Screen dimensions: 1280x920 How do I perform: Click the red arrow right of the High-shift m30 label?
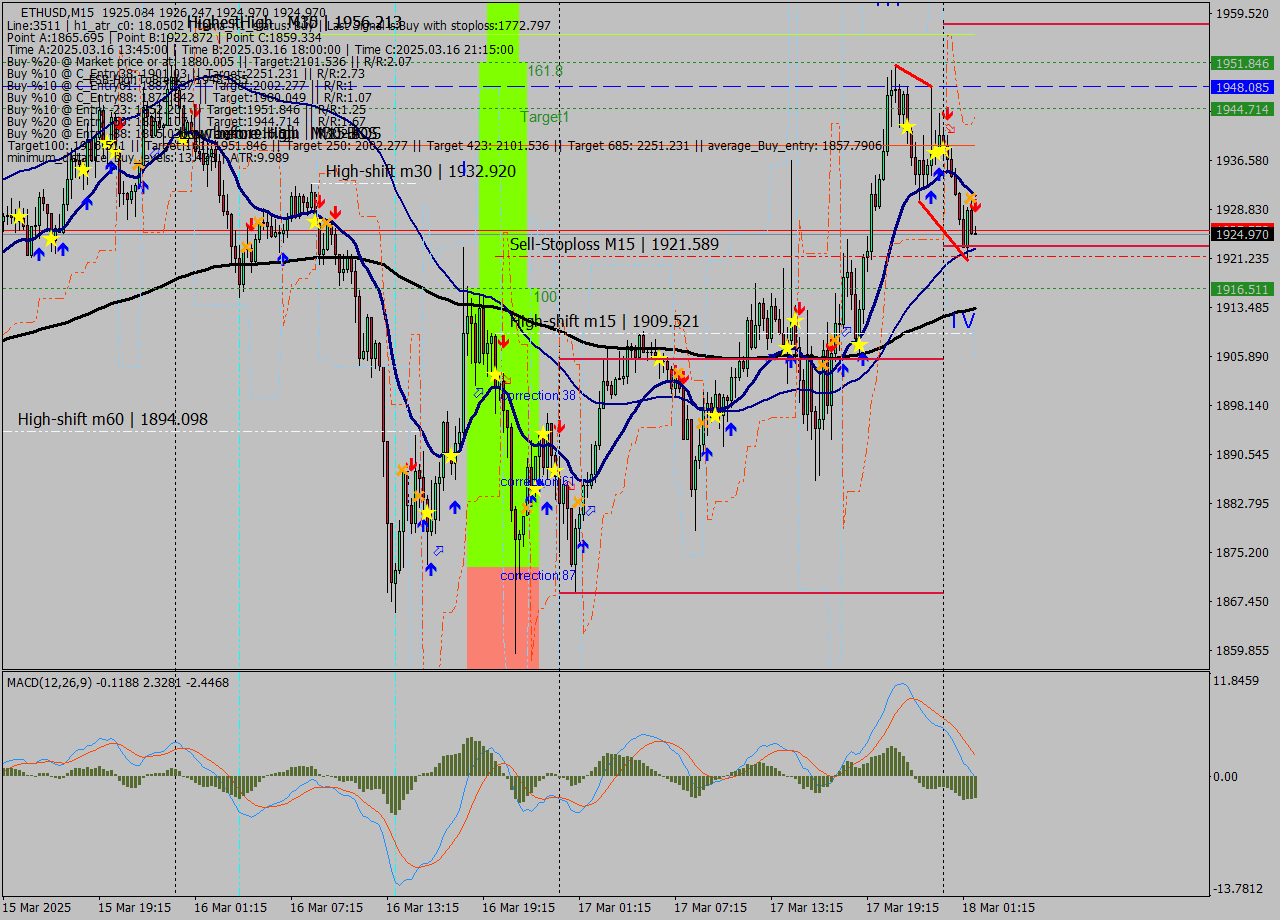click(x=335, y=213)
